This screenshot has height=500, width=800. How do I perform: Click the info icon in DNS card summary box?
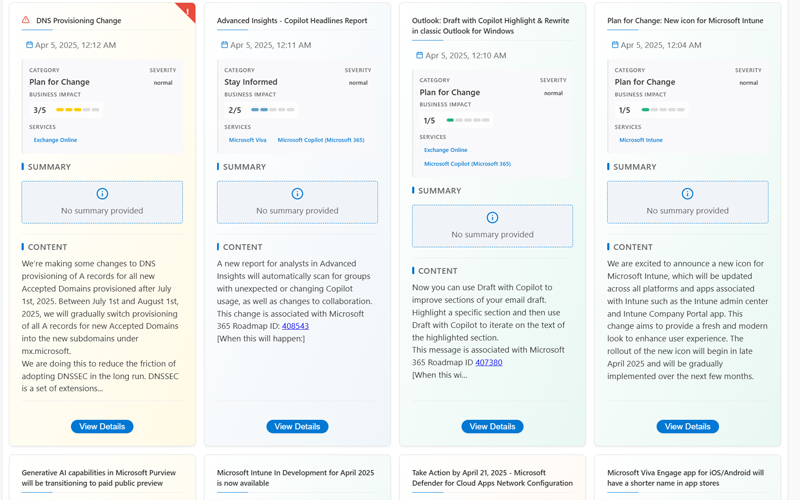pos(102,194)
